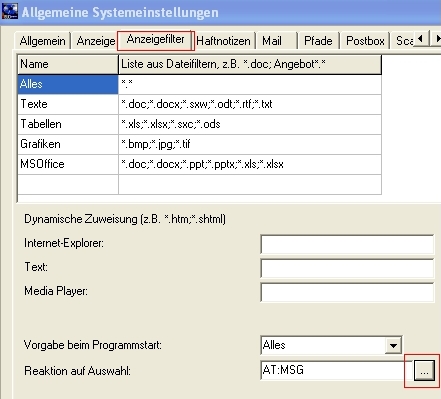Open the browse button next to AT:MSG

(x=424, y=370)
